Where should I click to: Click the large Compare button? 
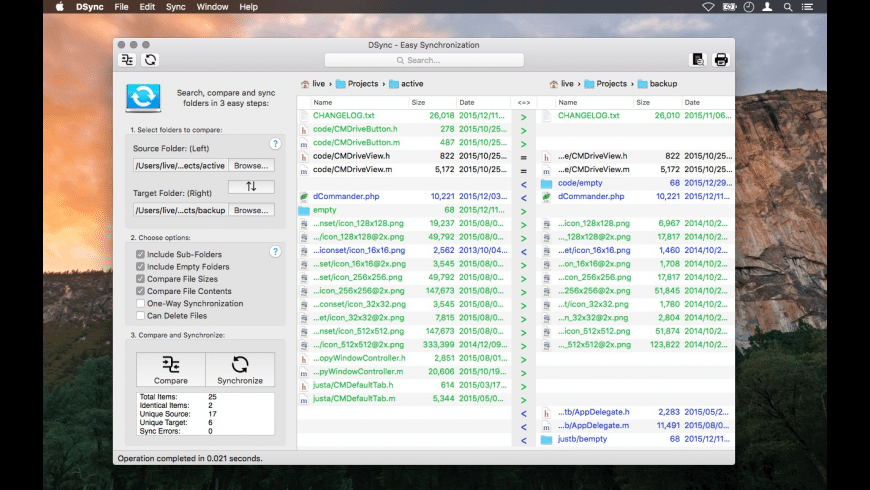point(171,370)
